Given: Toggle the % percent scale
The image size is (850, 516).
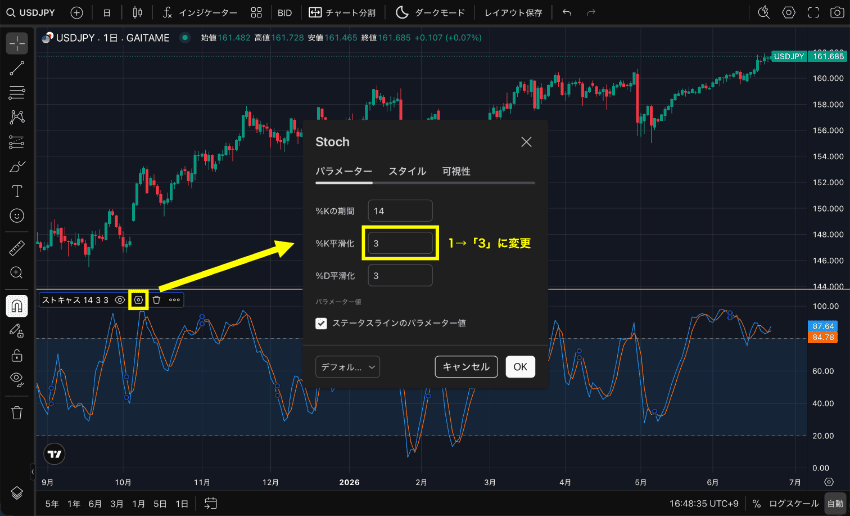Looking at the screenshot, I should click(x=757, y=504).
